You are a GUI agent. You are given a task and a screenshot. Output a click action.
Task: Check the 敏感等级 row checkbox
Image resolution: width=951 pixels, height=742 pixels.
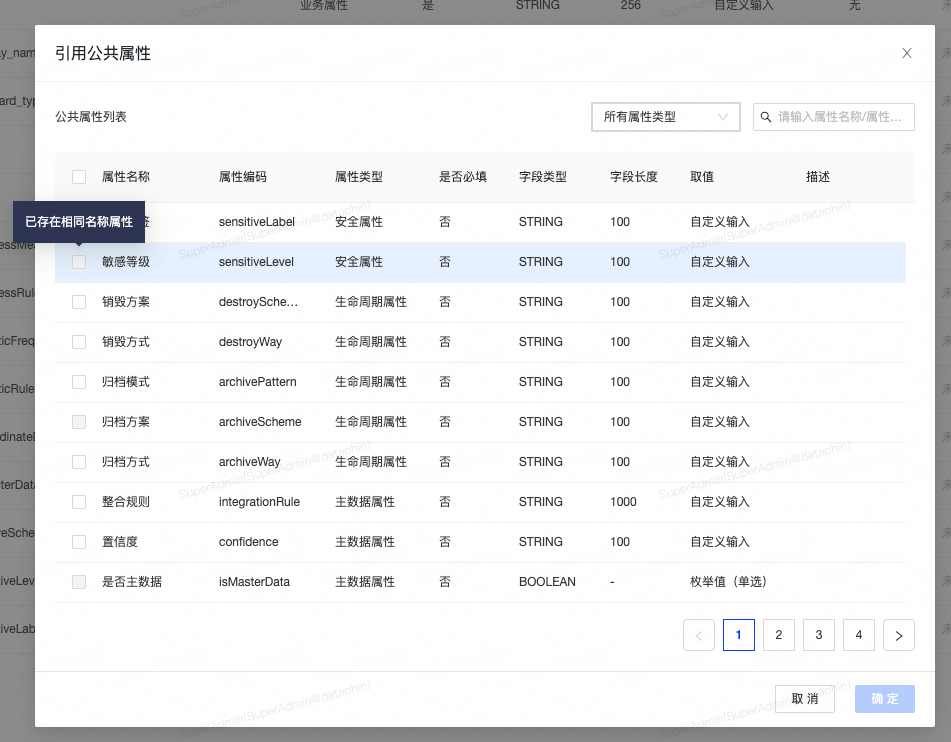coord(78,261)
